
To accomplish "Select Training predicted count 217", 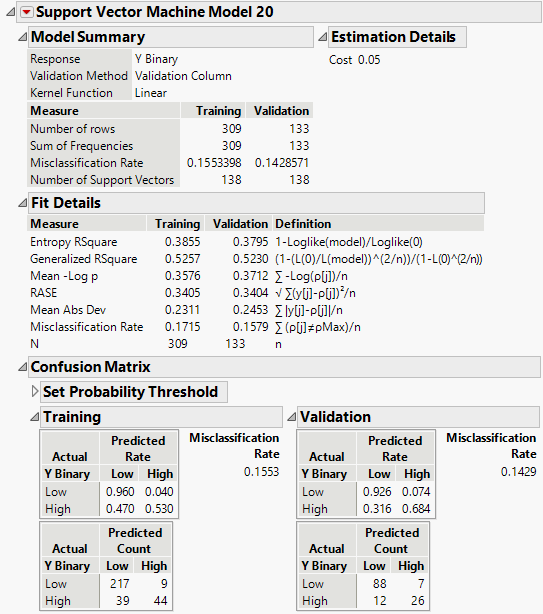I will tap(119, 584).
